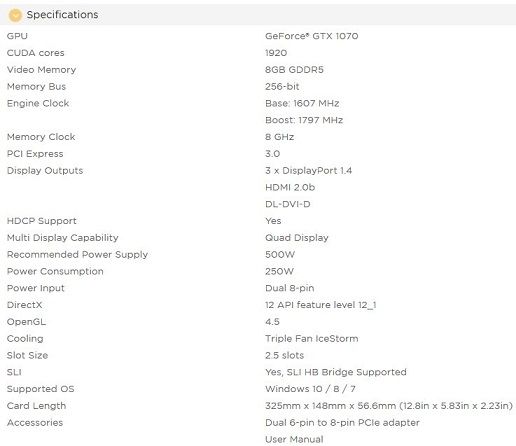Collapse the Specifications section chevron icon
This screenshot has height=446, width=516.
(15, 15)
